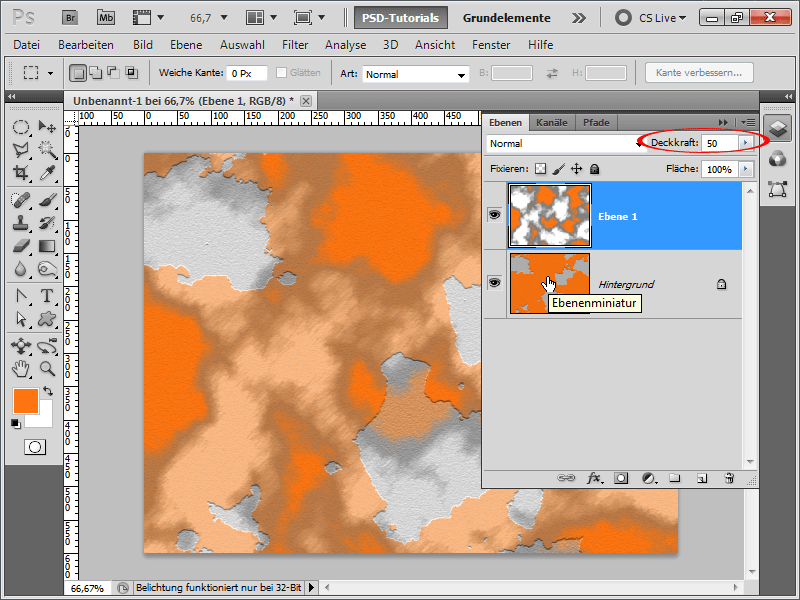Choose the Gradient tool
This screenshot has width=800, height=600.
(47, 246)
